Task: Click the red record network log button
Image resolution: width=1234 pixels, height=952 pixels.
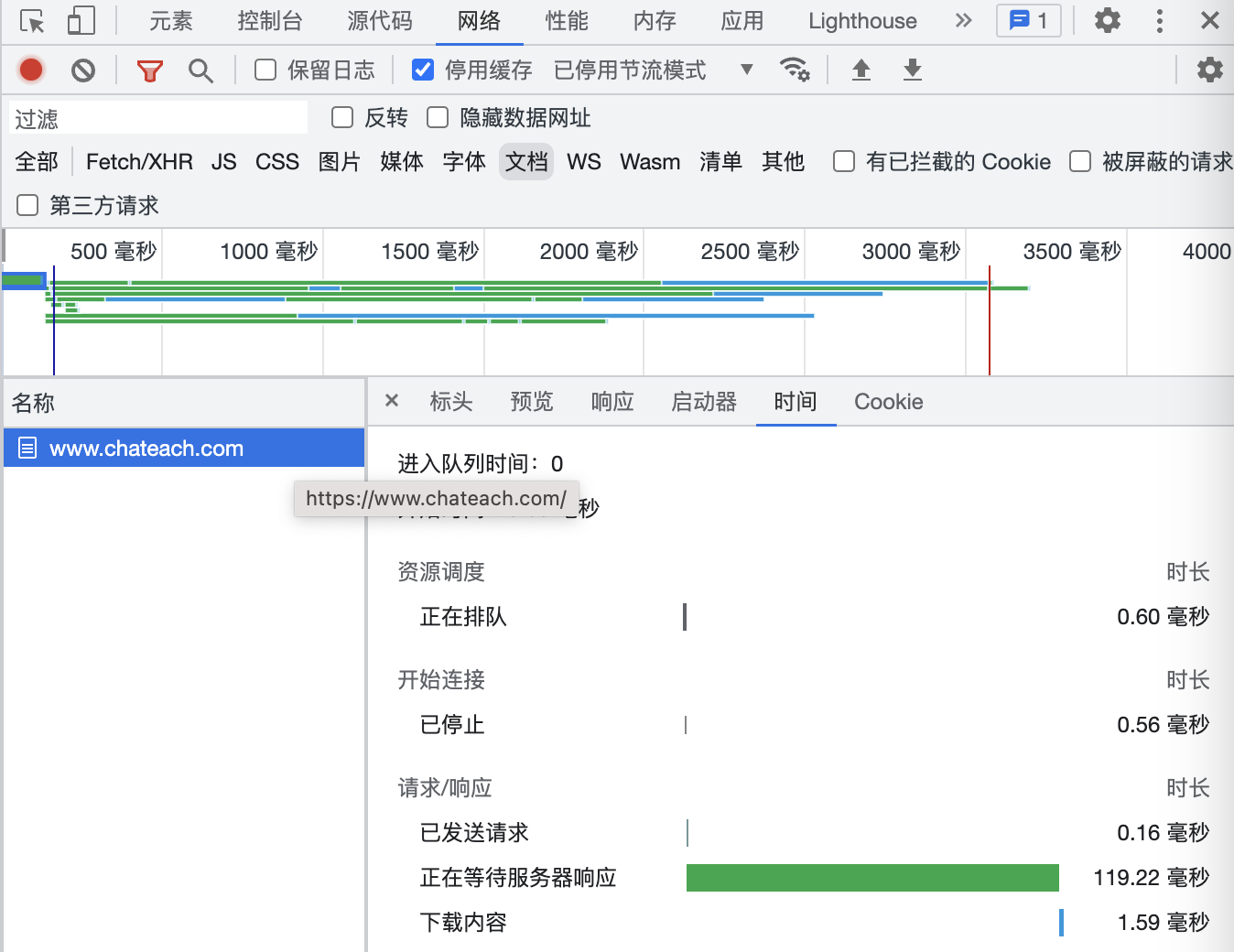Action: pyautogui.click(x=31, y=70)
